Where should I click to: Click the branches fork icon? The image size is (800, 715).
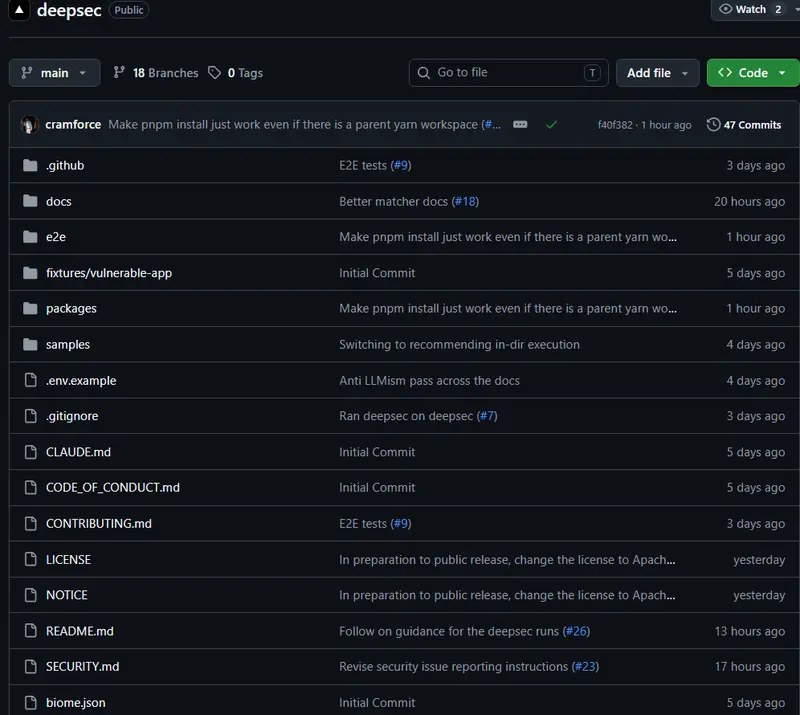coord(119,72)
